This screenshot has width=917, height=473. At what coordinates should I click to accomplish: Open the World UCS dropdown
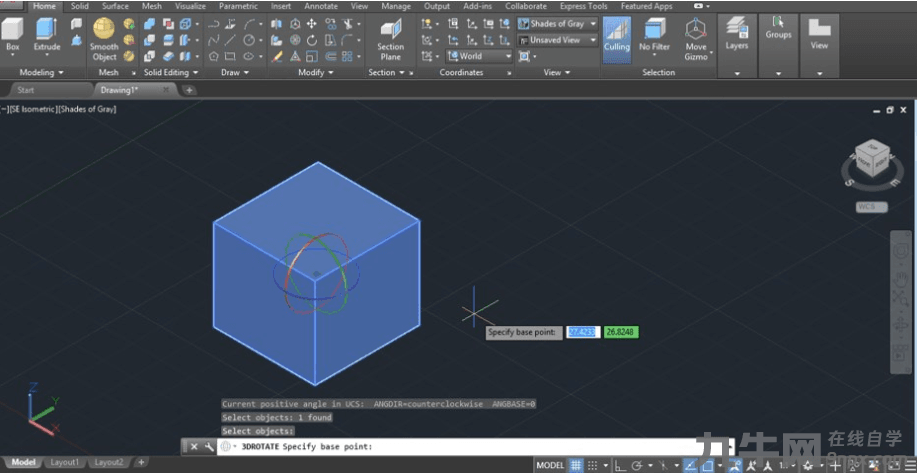(480, 56)
